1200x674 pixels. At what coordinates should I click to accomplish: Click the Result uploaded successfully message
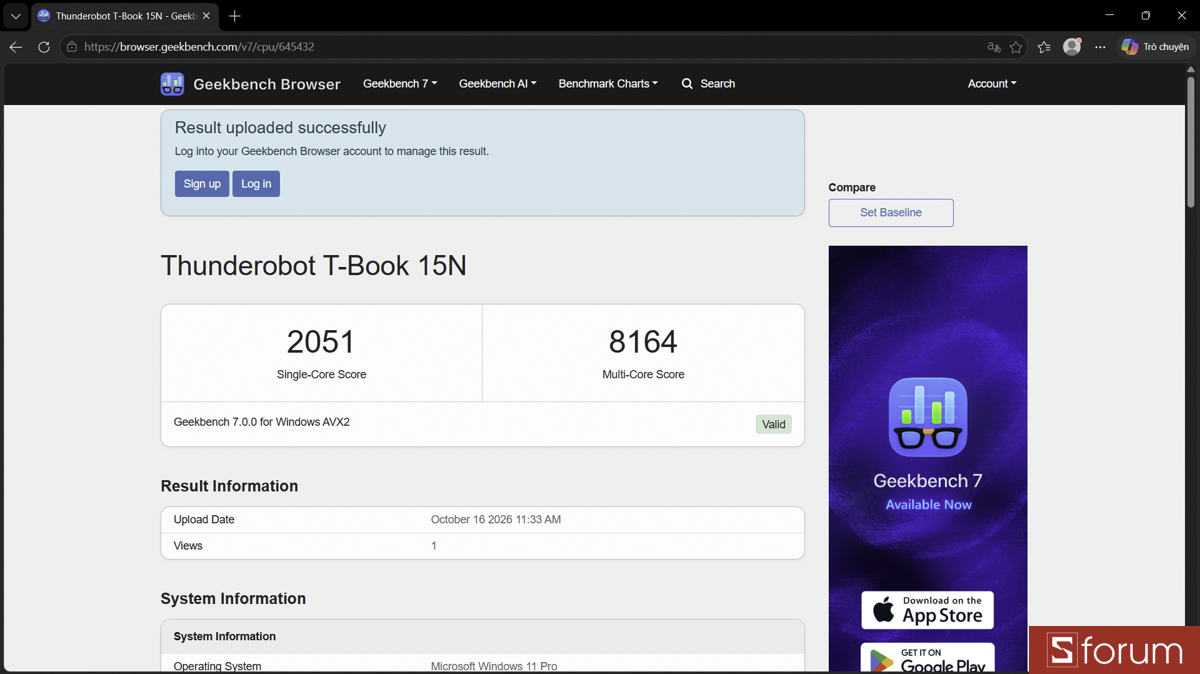coord(280,128)
